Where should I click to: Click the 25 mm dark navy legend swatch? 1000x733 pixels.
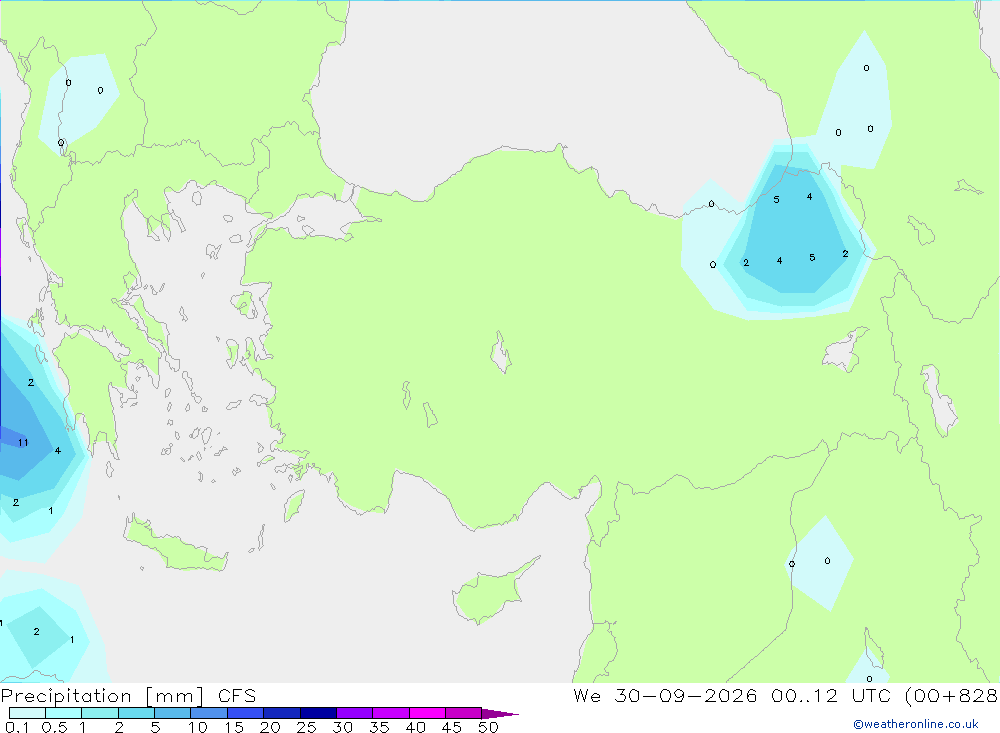click(318, 713)
